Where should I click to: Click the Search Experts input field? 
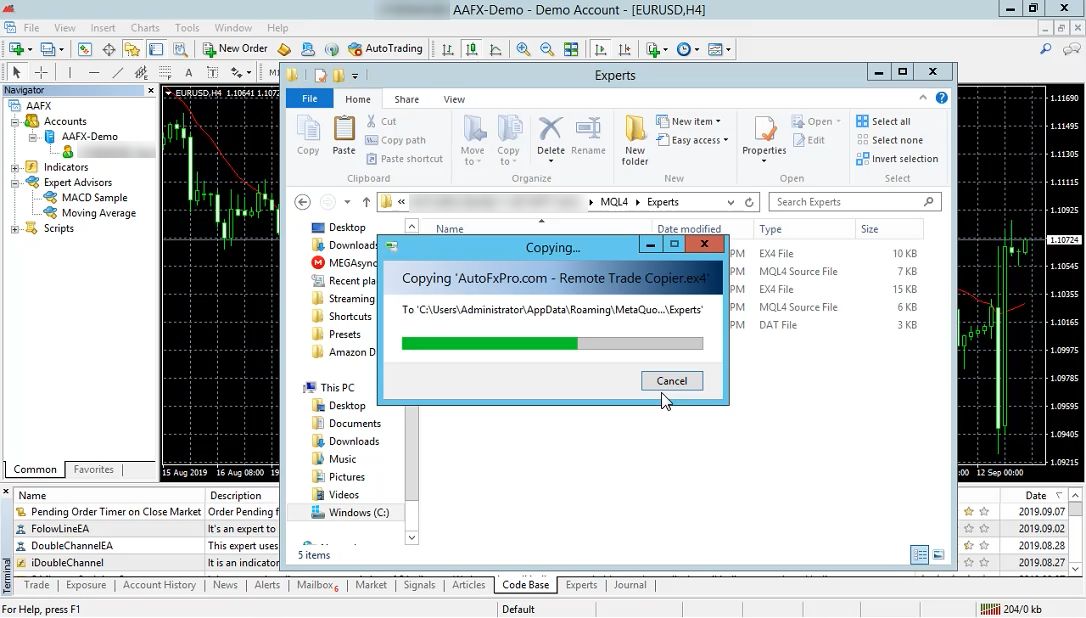pyautogui.click(x=848, y=202)
